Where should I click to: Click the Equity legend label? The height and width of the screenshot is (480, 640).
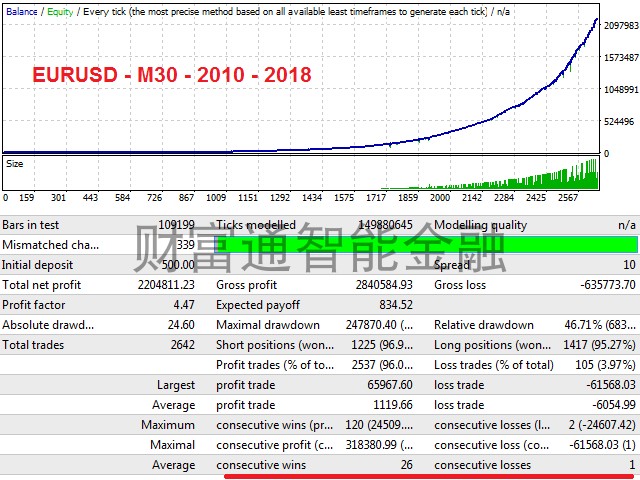pos(60,11)
